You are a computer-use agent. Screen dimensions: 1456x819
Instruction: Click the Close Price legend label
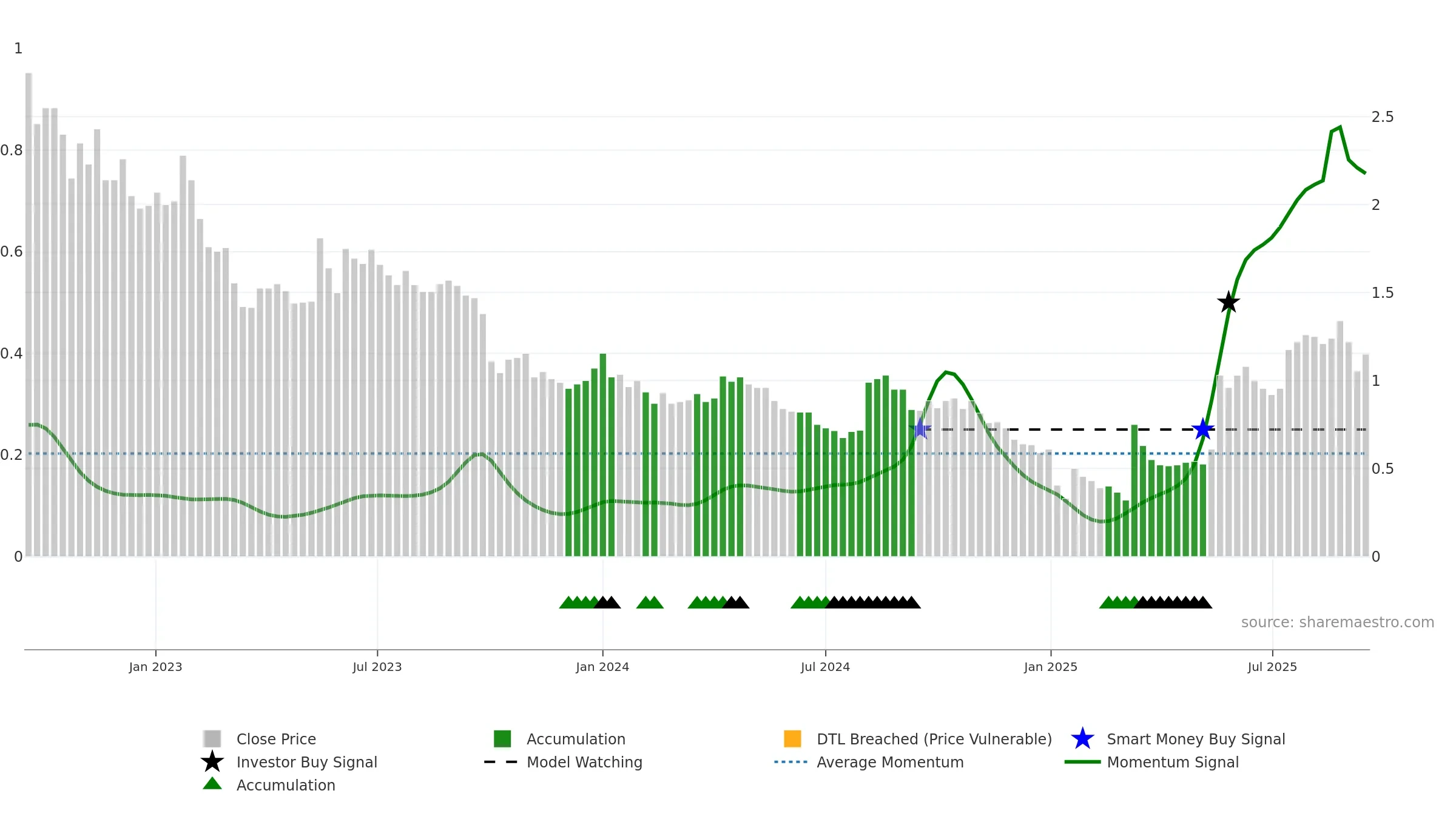(x=276, y=739)
